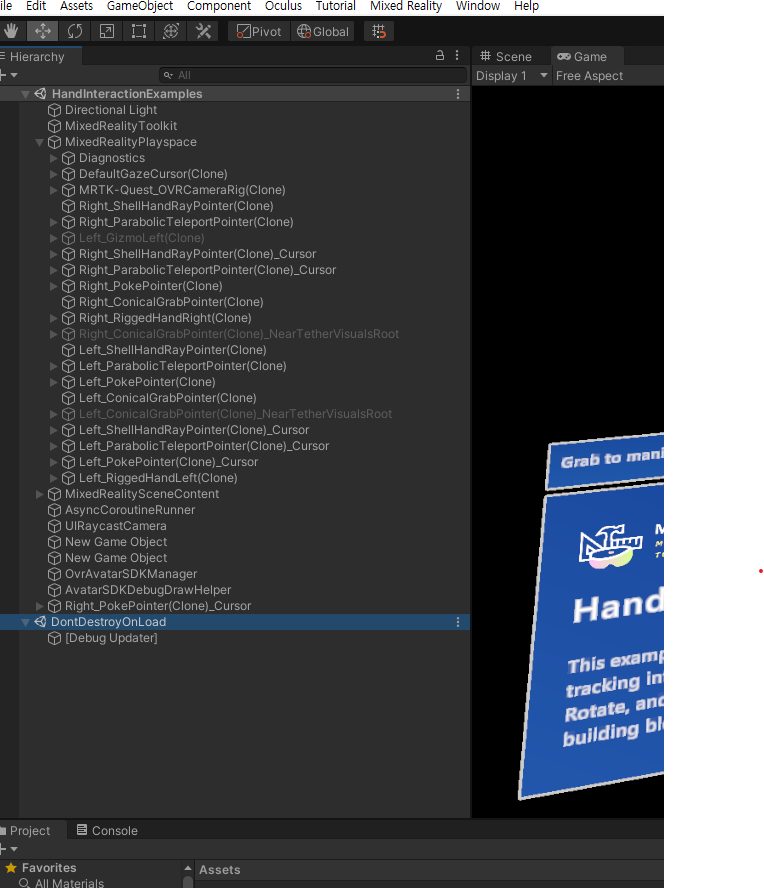Expand Left_RiggedHandLeft(Clone)
Image resolution: width=764 pixels, height=888 pixels.
53,478
